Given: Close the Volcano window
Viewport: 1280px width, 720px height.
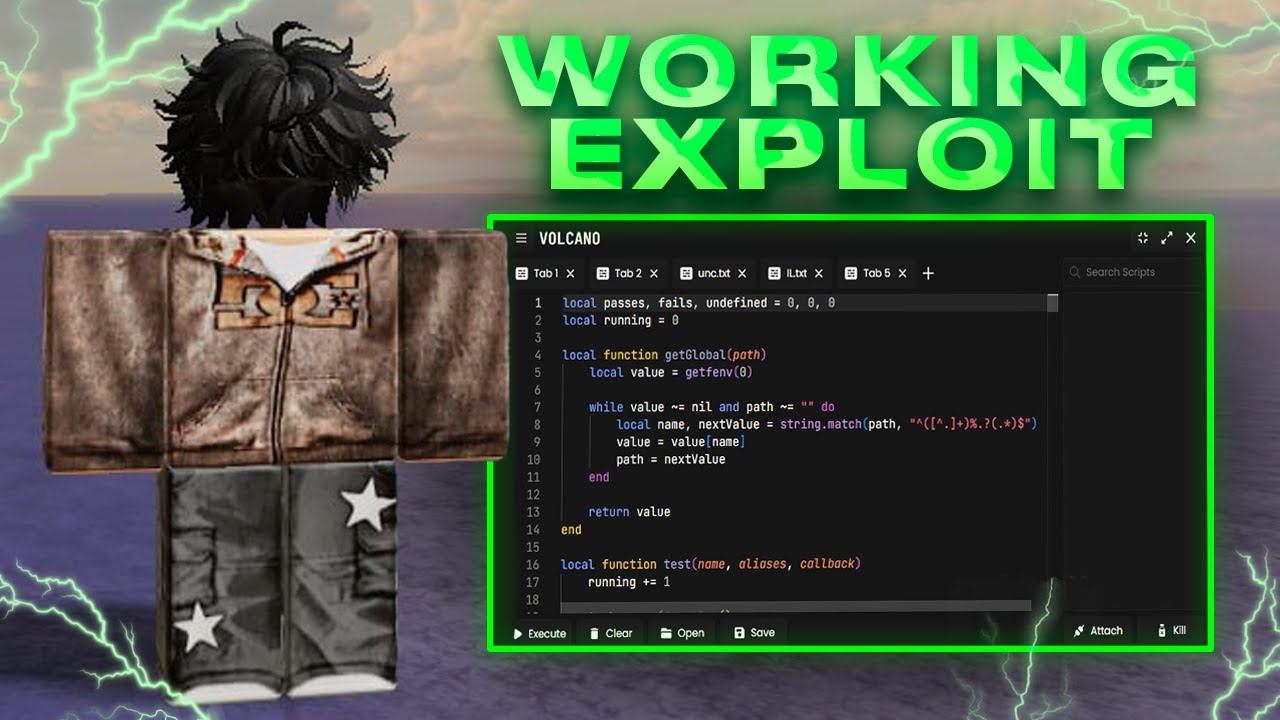Looking at the screenshot, I should (1190, 238).
